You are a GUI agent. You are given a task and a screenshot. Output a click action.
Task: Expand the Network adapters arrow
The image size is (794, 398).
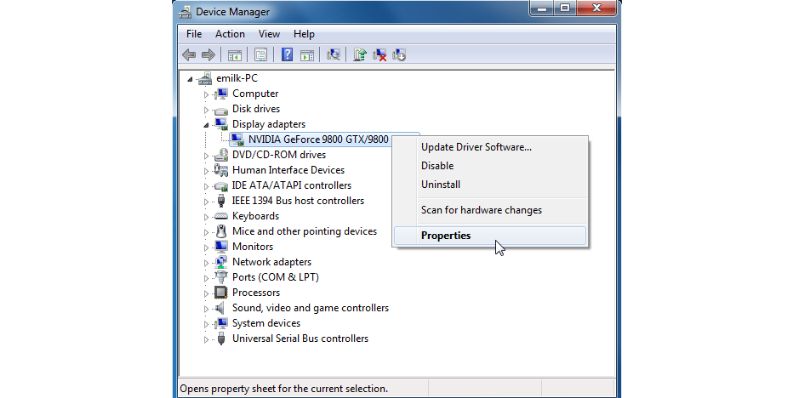point(206,262)
